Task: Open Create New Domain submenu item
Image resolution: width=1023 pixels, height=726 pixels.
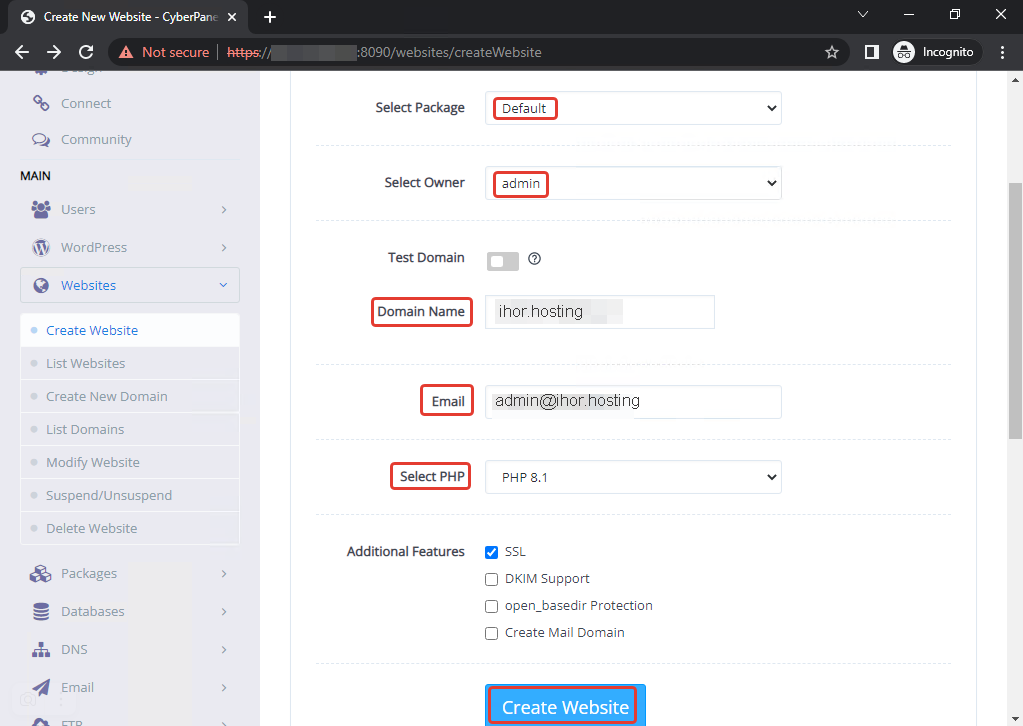Action: 130,396
